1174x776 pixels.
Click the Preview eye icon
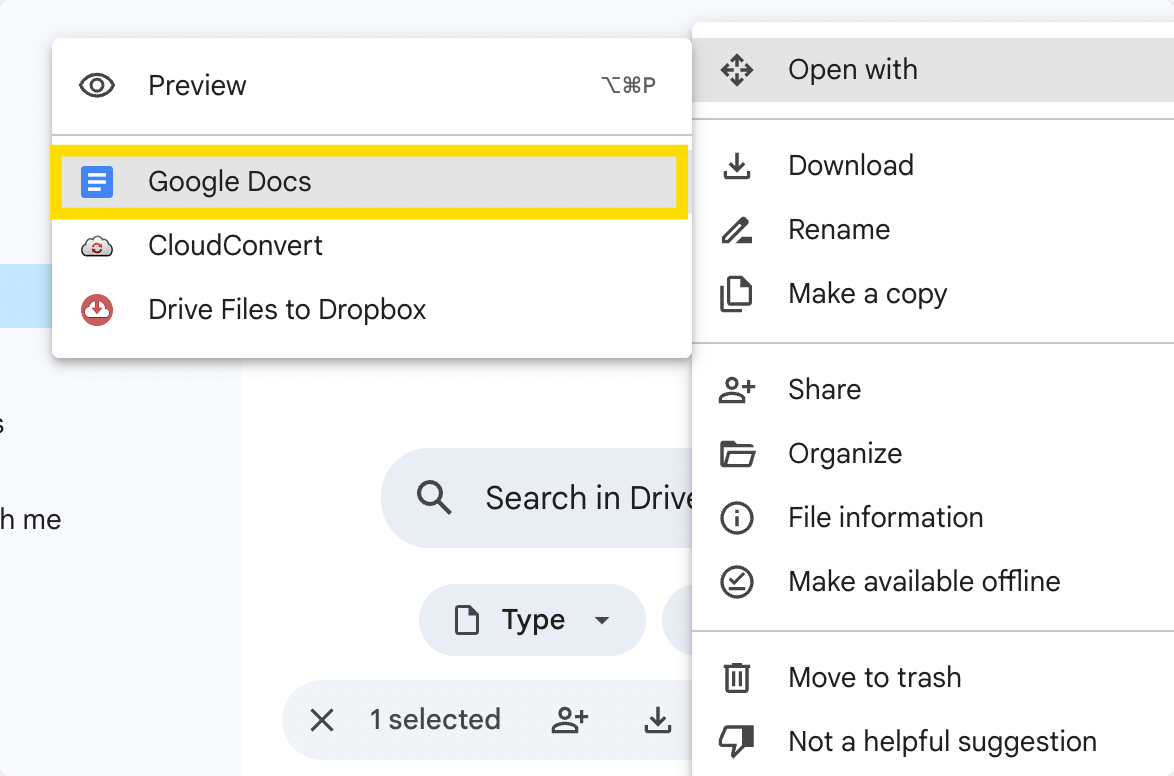pyautogui.click(x=97, y=85)
